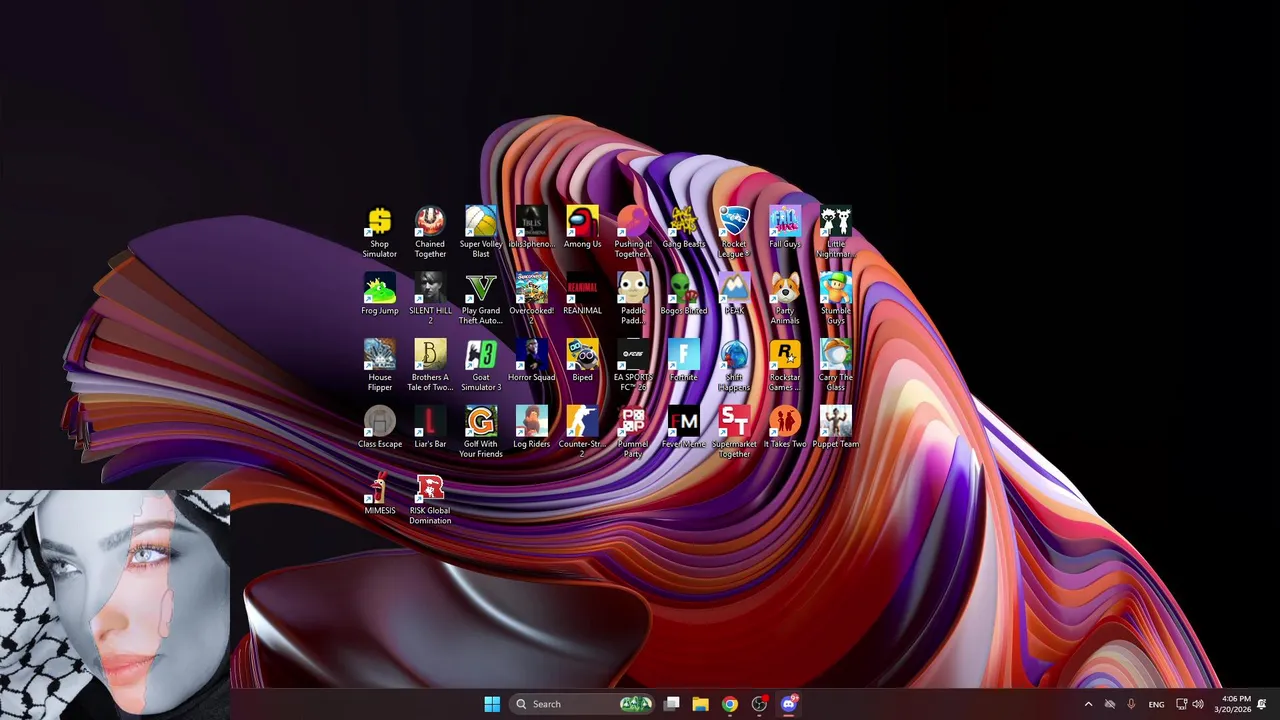Open the network and volume quick settings
Screen dimensions: 1280x720
(x=1190, y=704)
